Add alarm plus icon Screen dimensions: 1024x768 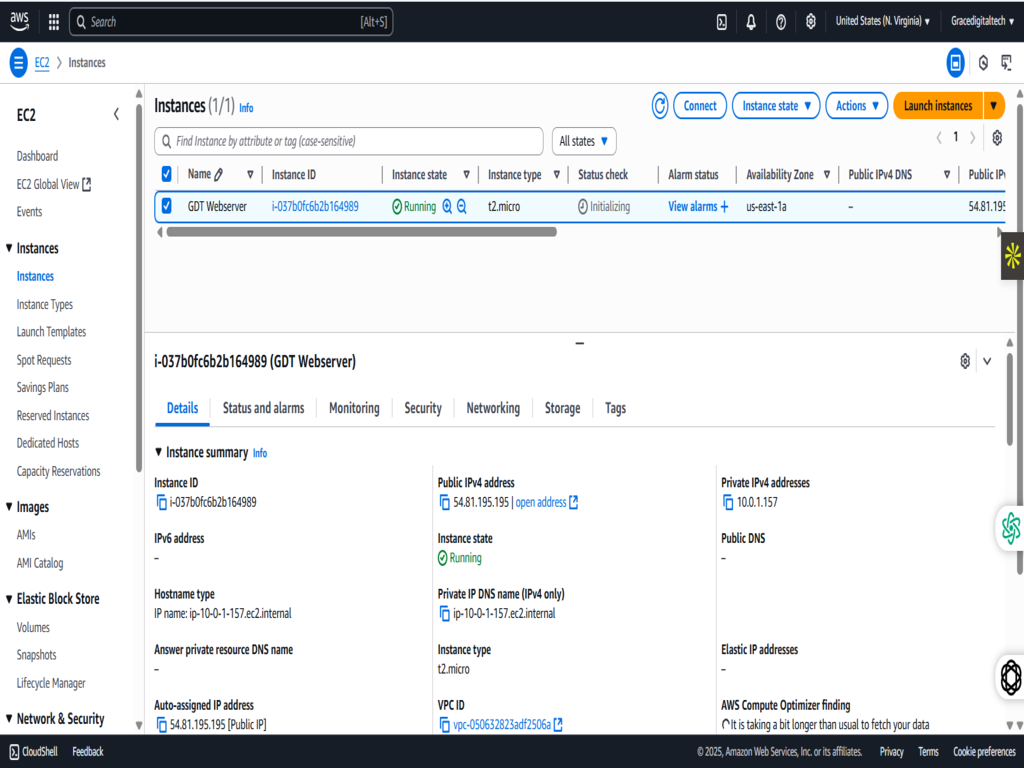pyautogui.click(x=724, y=206)
